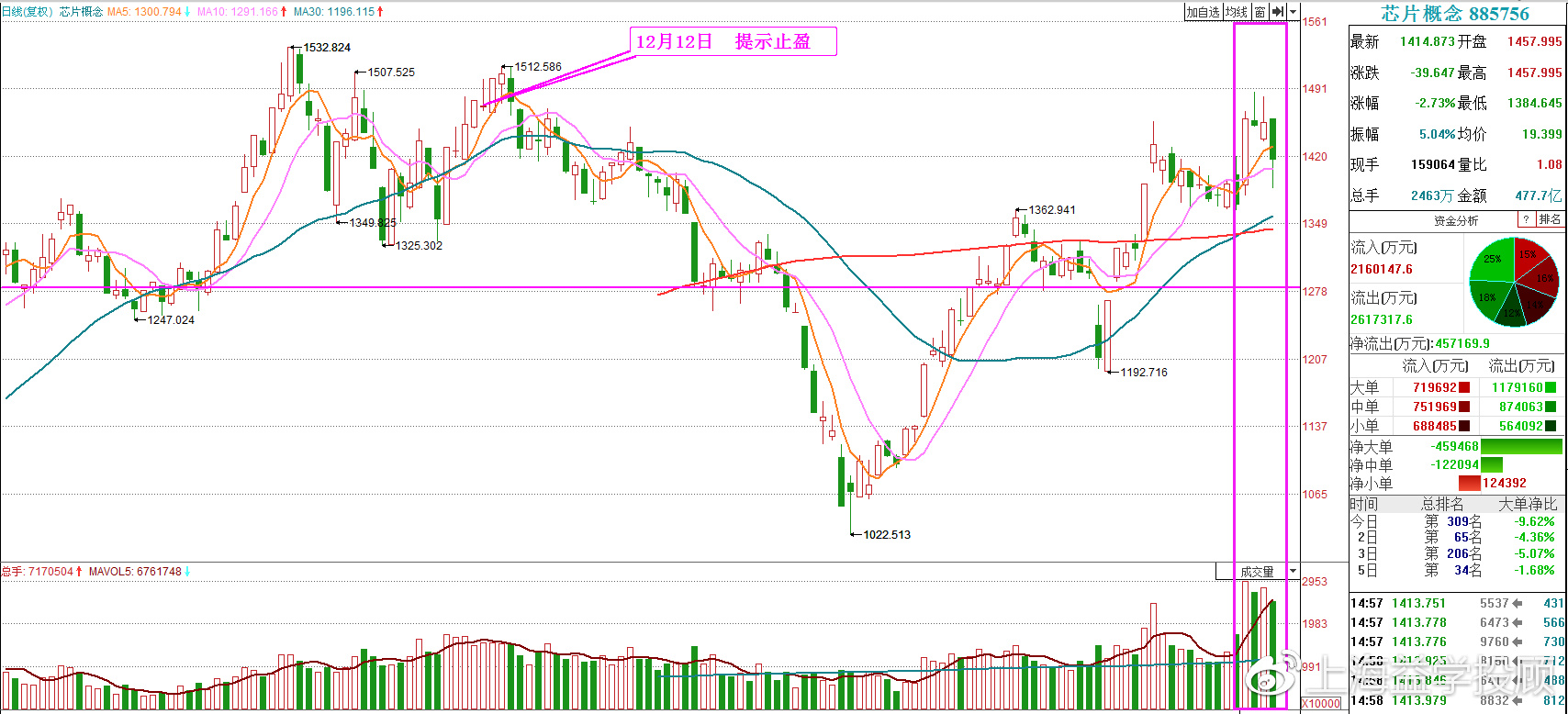Click the 日线(复权) period label
The image size is (1568, 714).
tap(28, 12)
